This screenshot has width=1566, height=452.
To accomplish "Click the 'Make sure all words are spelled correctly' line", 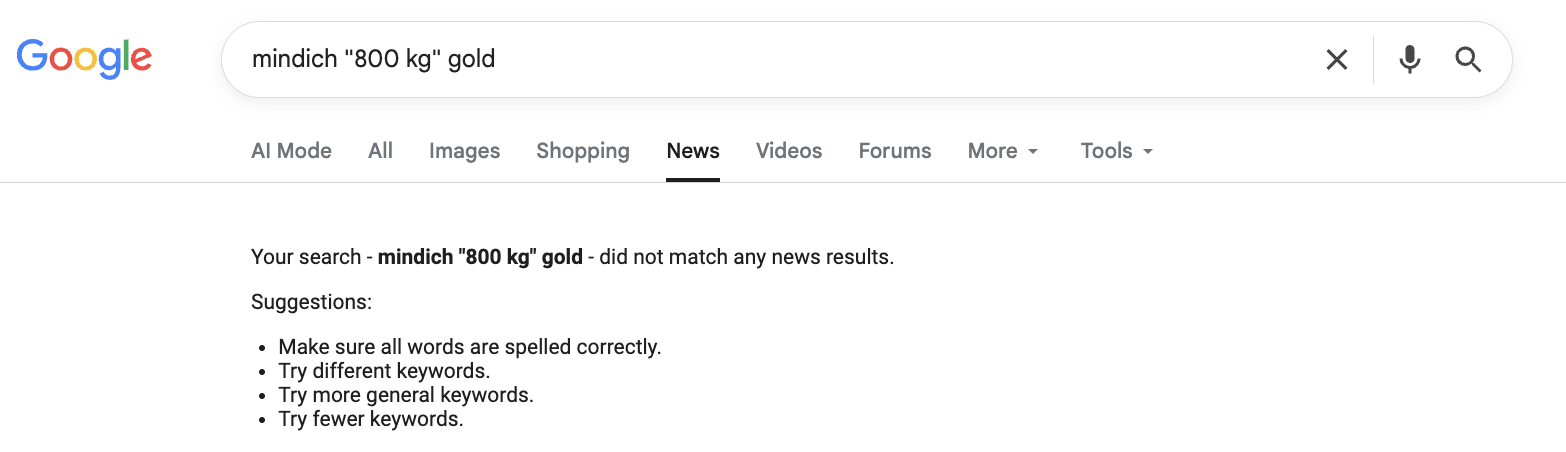I will click(x=470, y=347).
